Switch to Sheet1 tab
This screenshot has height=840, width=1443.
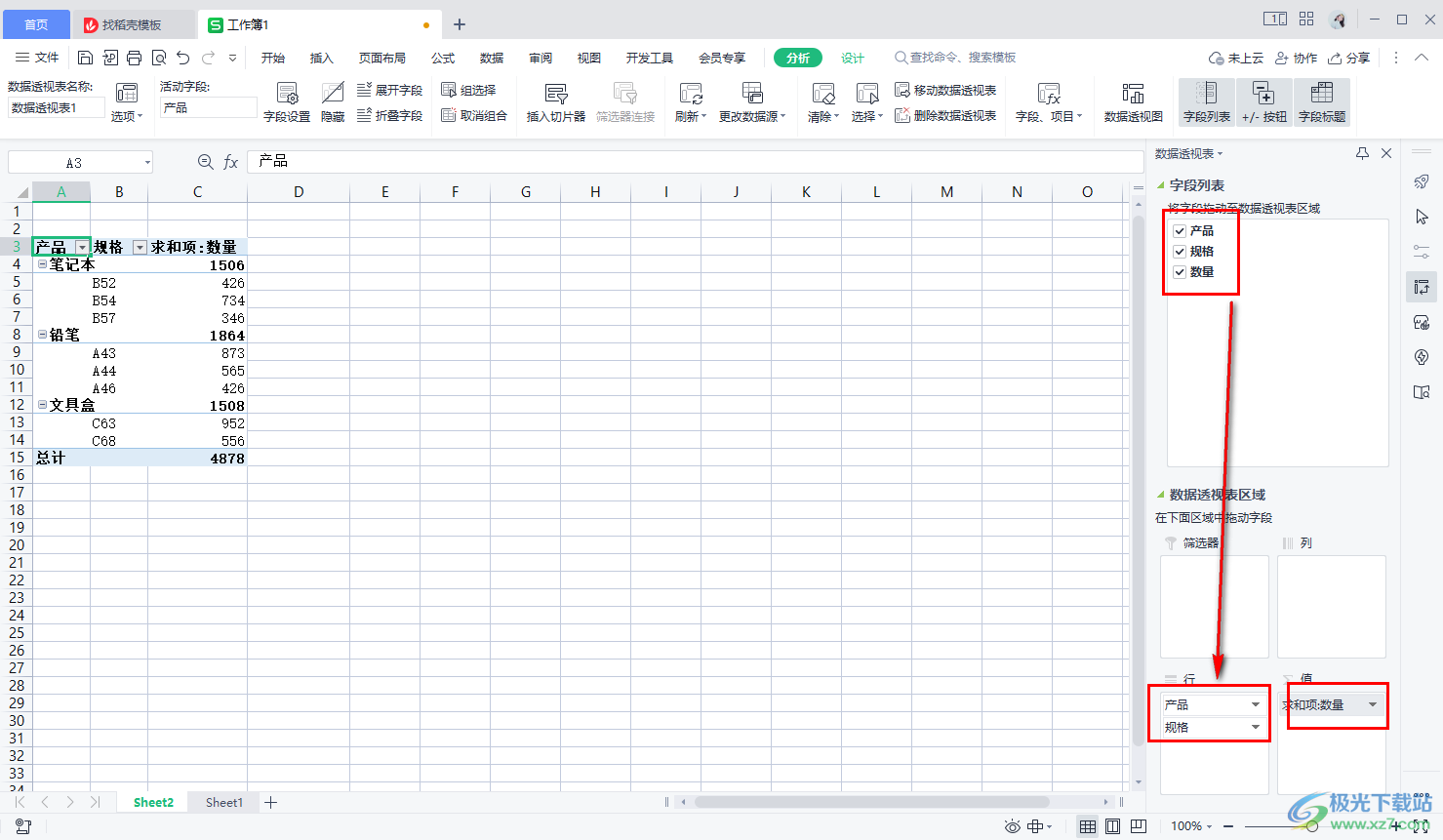[x=224, y=802]
